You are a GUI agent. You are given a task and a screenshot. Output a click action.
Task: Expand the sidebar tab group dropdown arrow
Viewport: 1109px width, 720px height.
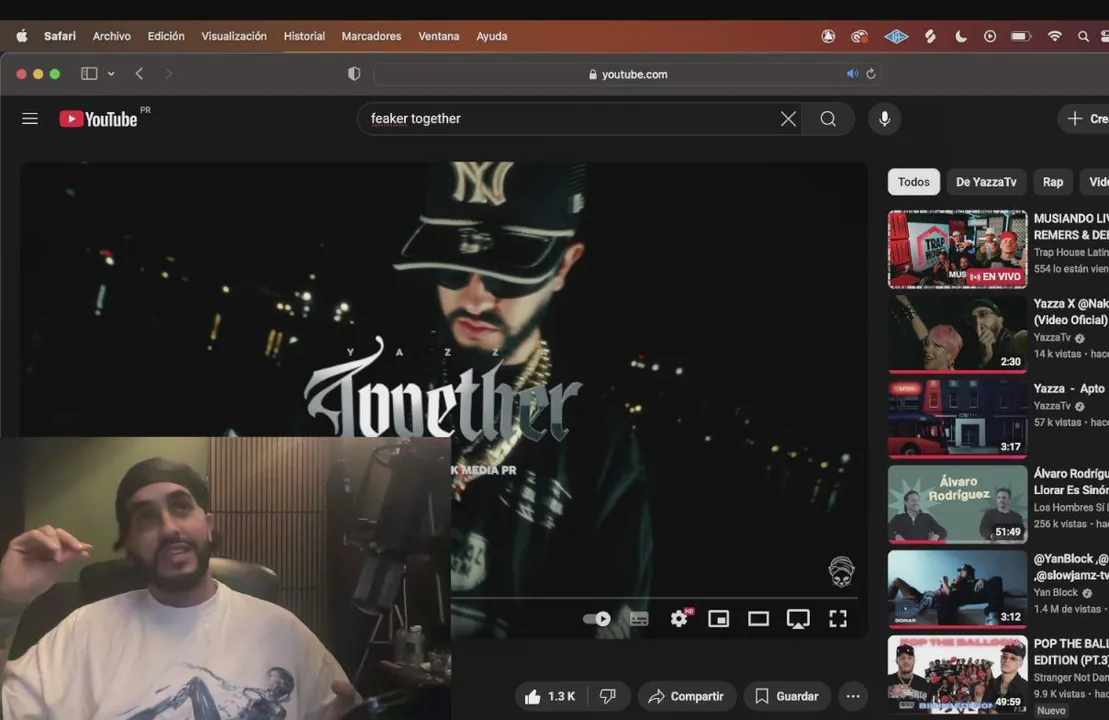[x=111, y=74]
